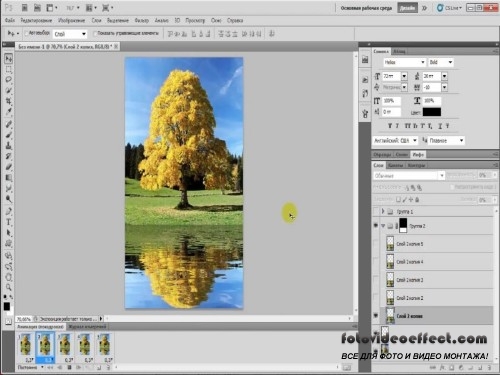Select the Eyedropper tool
This screenshot has height=375, width=500.
(9, 111)
